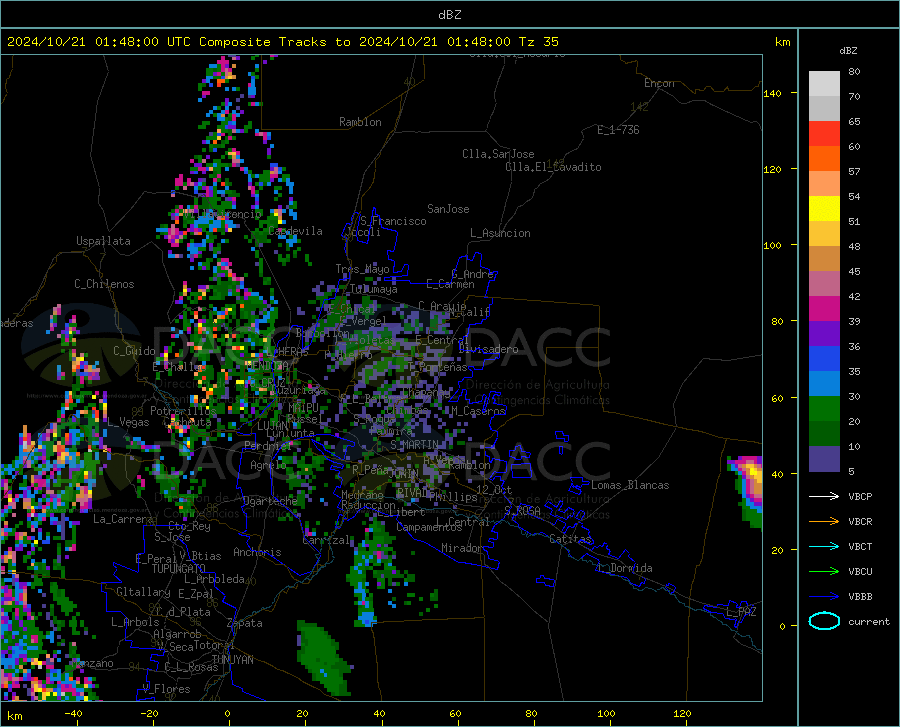Click the L_Asuncion map label
This screenshot has width=900, height=727.
(500, 233)
